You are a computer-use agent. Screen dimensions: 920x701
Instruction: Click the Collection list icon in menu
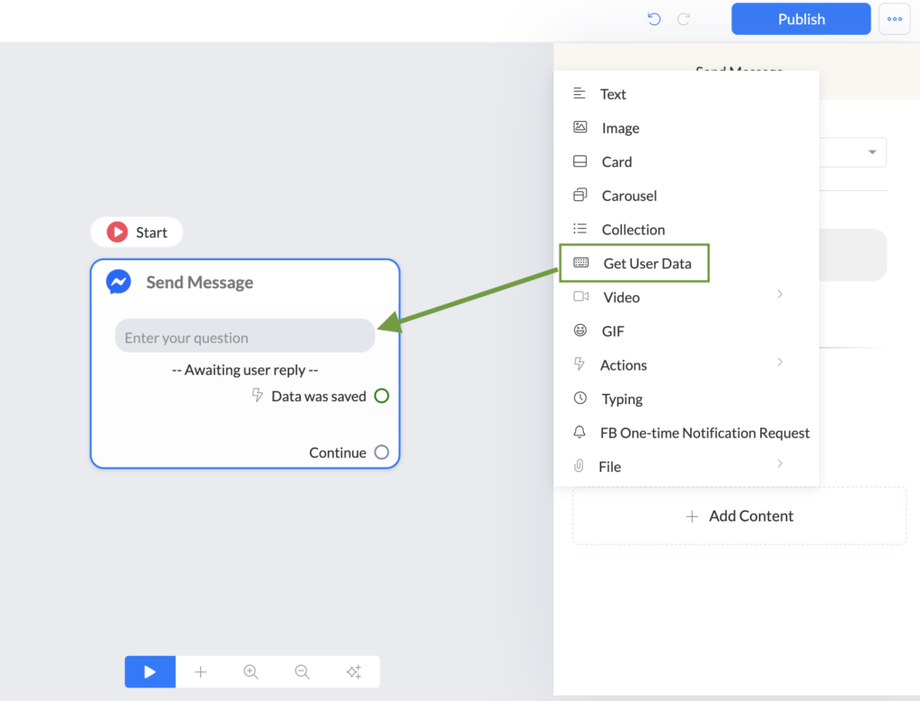pos(580,228)
